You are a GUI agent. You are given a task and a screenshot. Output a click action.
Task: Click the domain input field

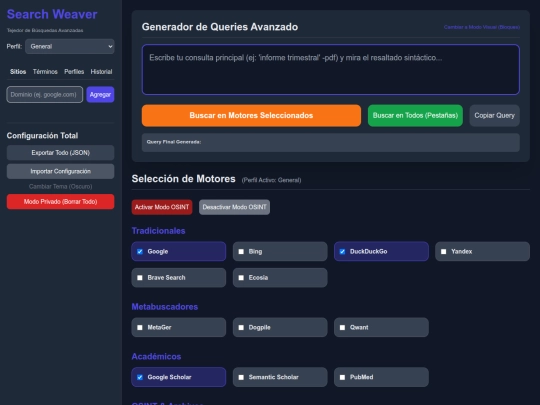coord(45,94)
